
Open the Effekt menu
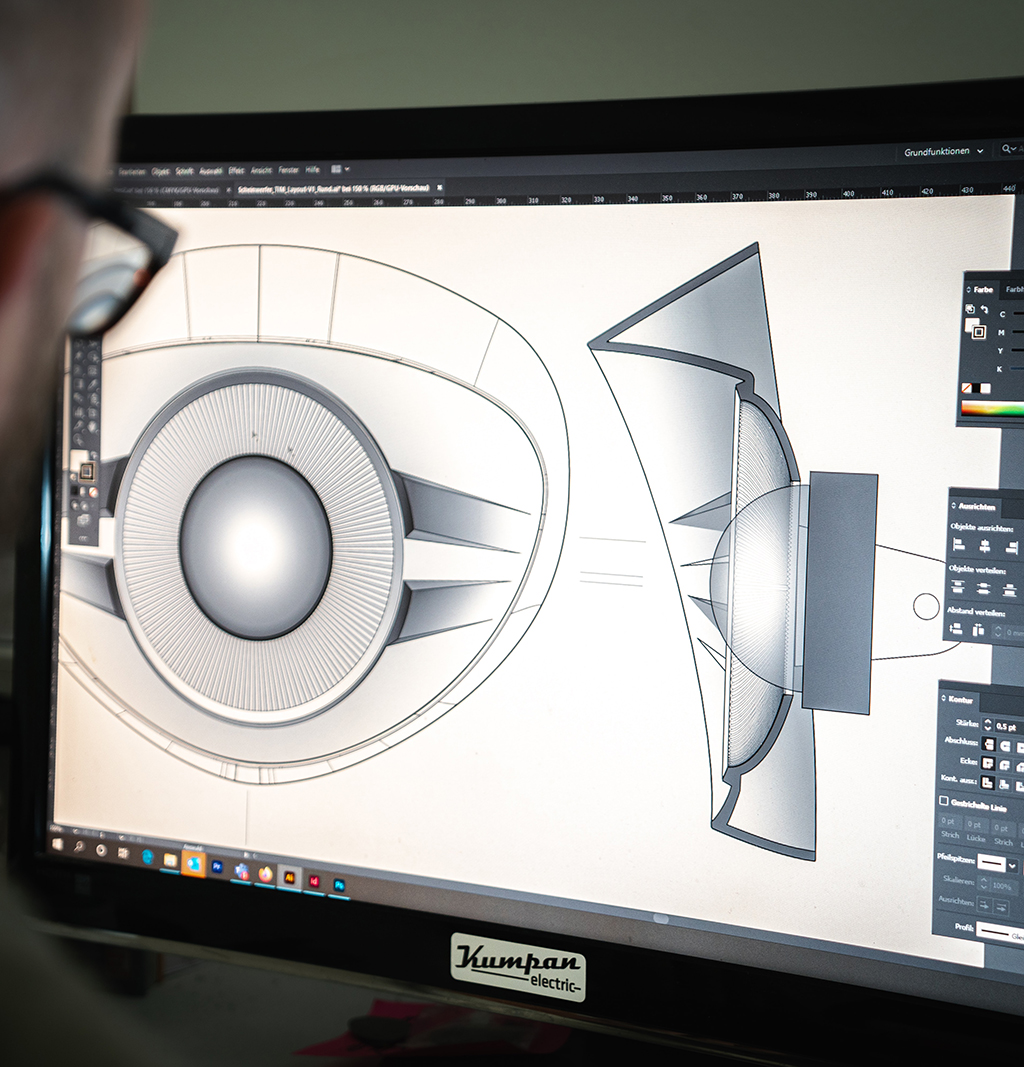236,170
